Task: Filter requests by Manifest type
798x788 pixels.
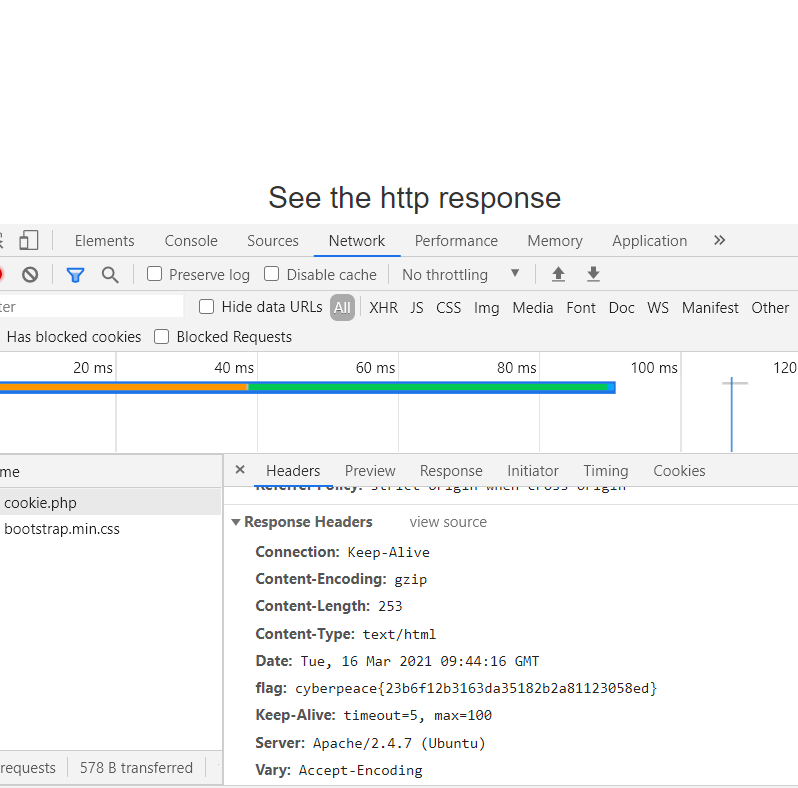Action: (x=710, y=307)
